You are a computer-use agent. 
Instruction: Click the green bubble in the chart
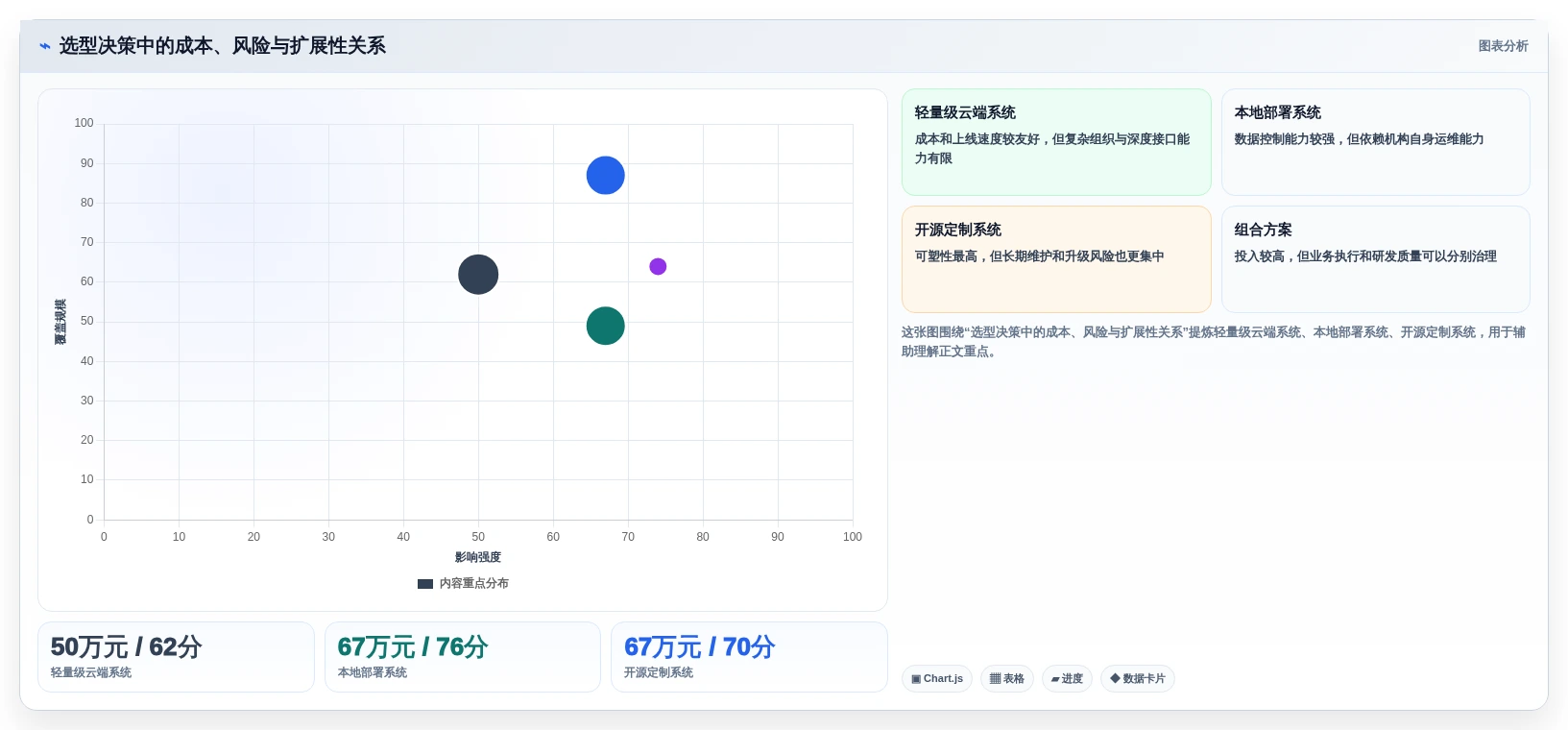coord(605,326)
